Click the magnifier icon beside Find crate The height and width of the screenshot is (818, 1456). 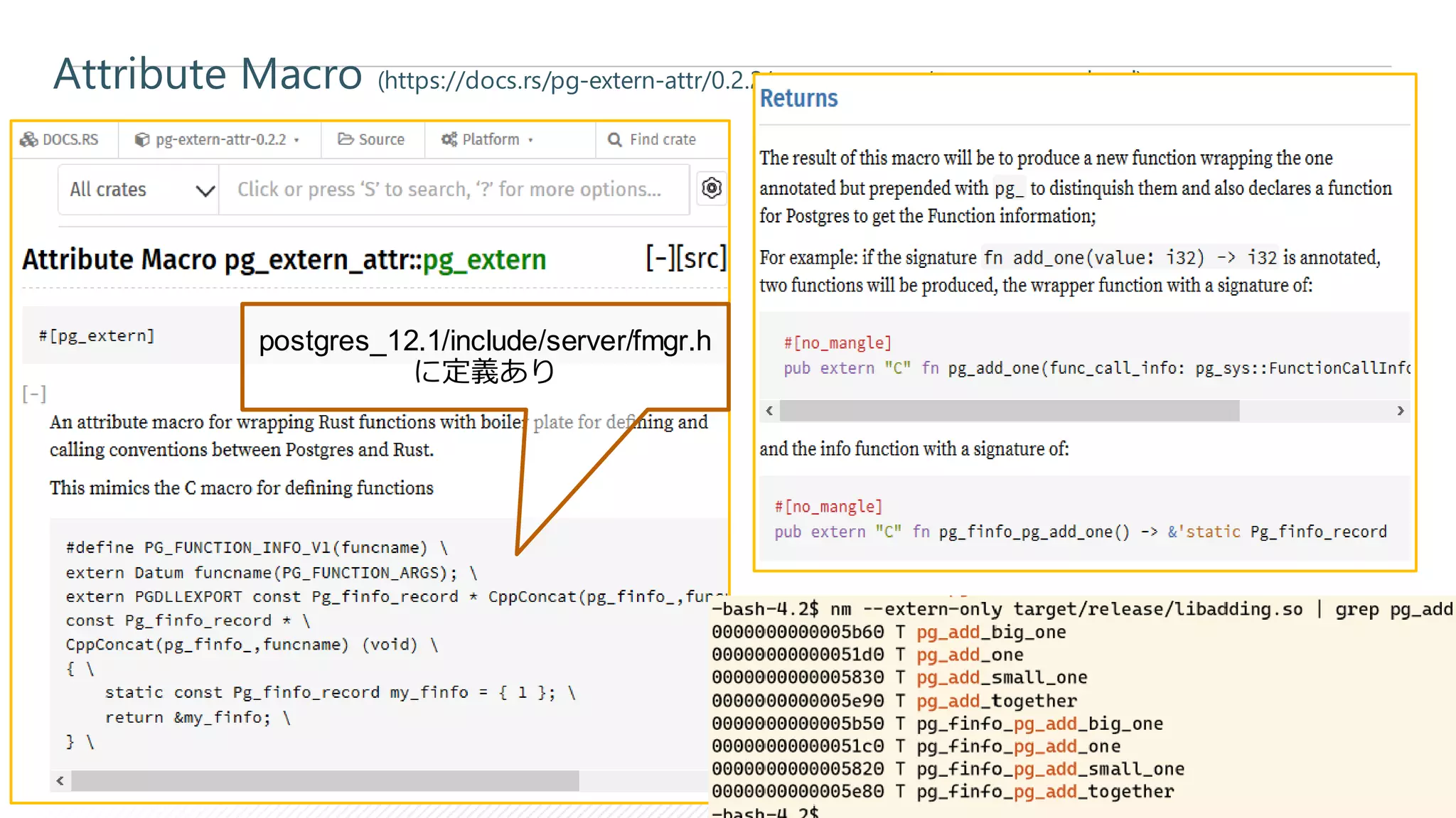click(x=615, y=140)
